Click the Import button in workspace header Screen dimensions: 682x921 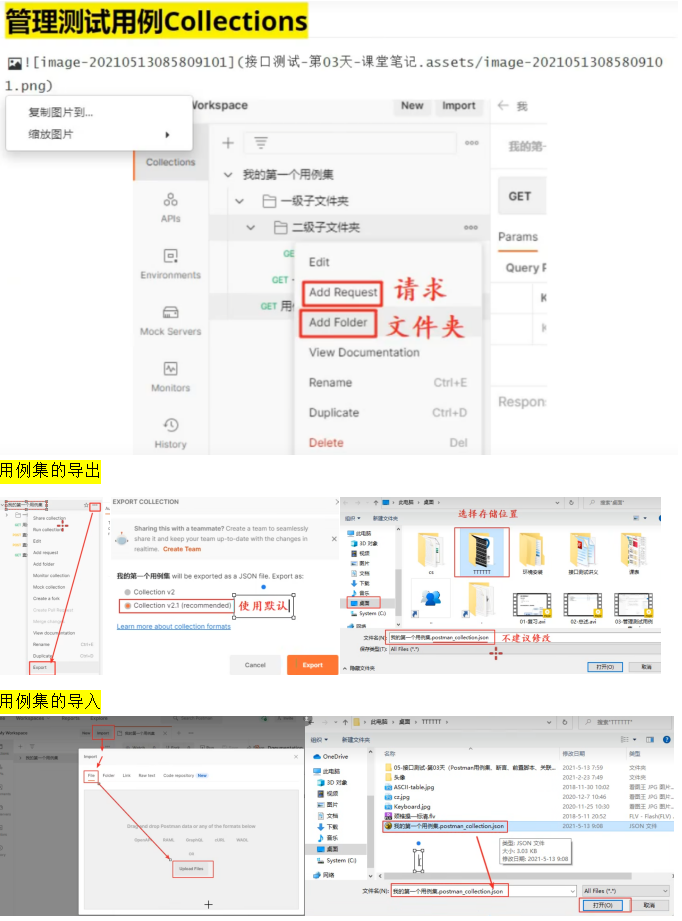click(x=459, y=106)
